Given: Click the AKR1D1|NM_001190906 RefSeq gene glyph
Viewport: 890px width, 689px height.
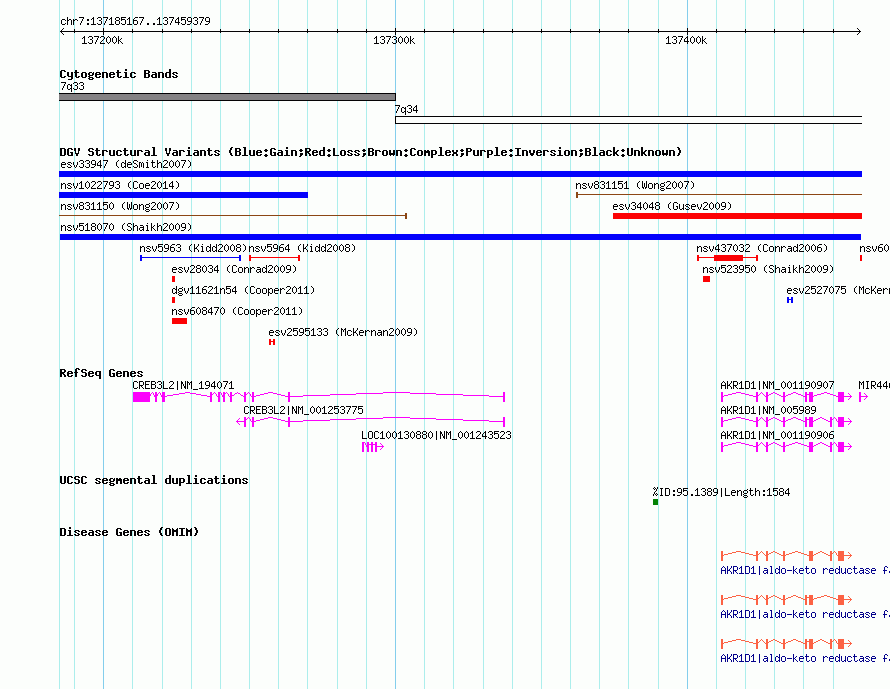Looking at the screenshot, I should tap(786, 447).
